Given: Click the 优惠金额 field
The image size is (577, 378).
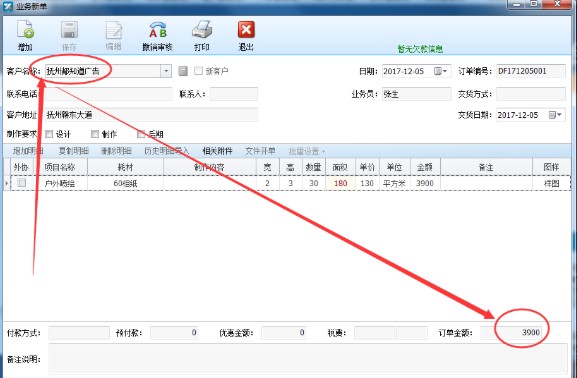Looking at the screenshot, I should [283, 333].
